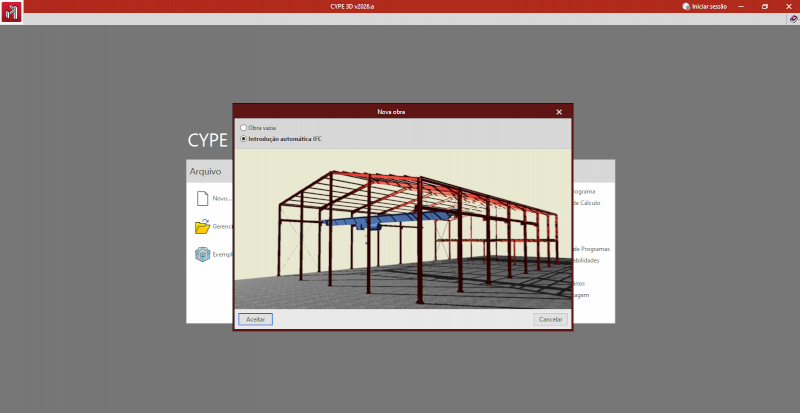This screenshot has height=413, width=800.
Task: Click the Nova obra dialog title bar
Action: [391, 111]
